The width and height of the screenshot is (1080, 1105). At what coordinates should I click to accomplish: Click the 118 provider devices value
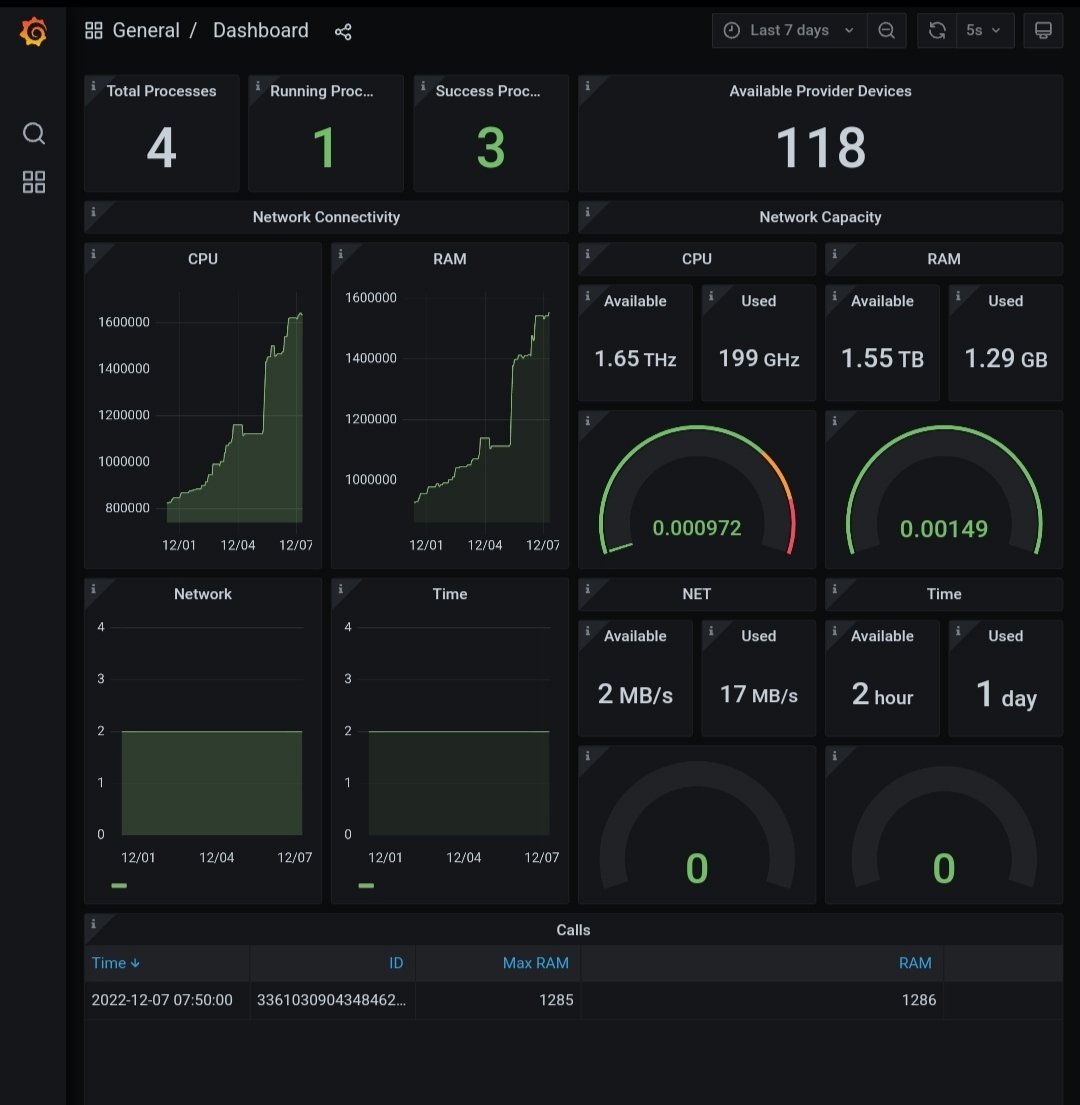[x=820, y=147]
